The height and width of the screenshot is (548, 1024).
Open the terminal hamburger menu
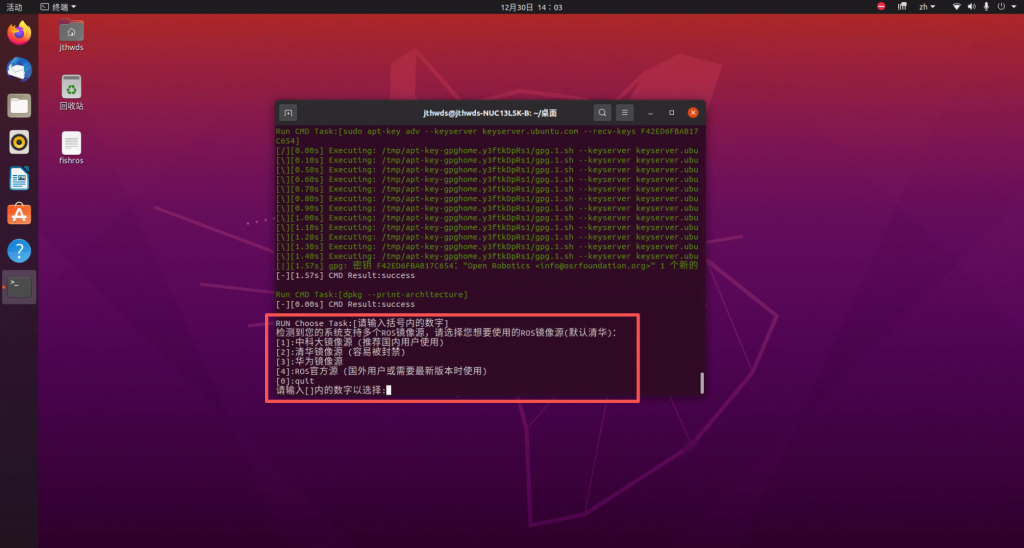pyautogui.click(x=625, y=113)
